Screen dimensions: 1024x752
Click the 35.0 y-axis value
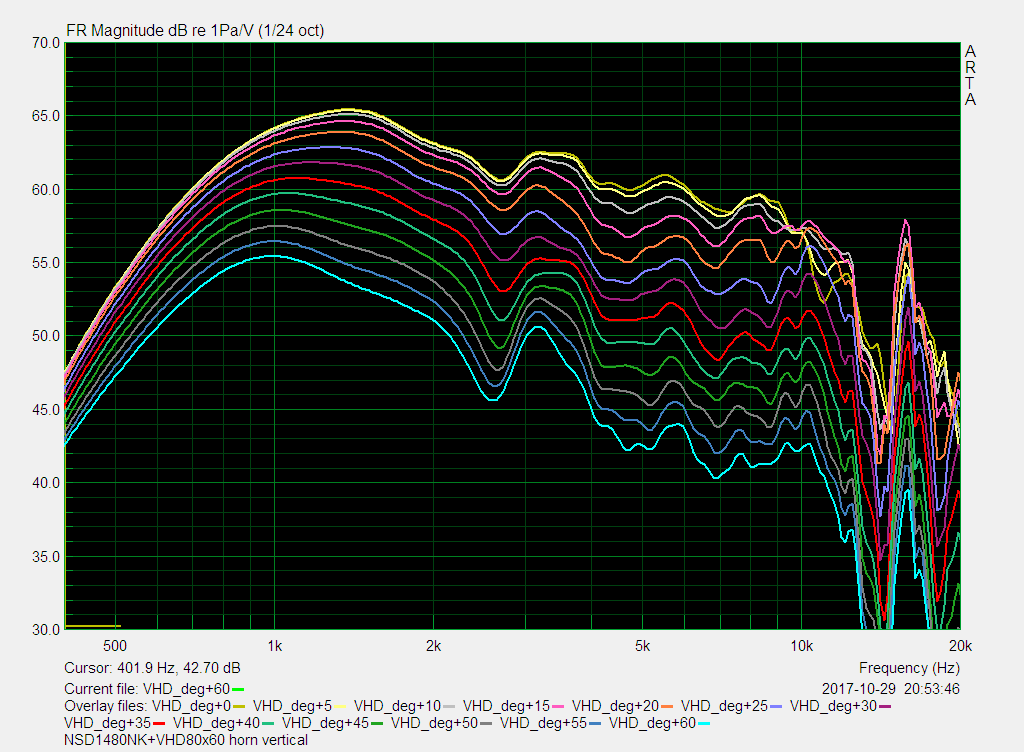46,557
